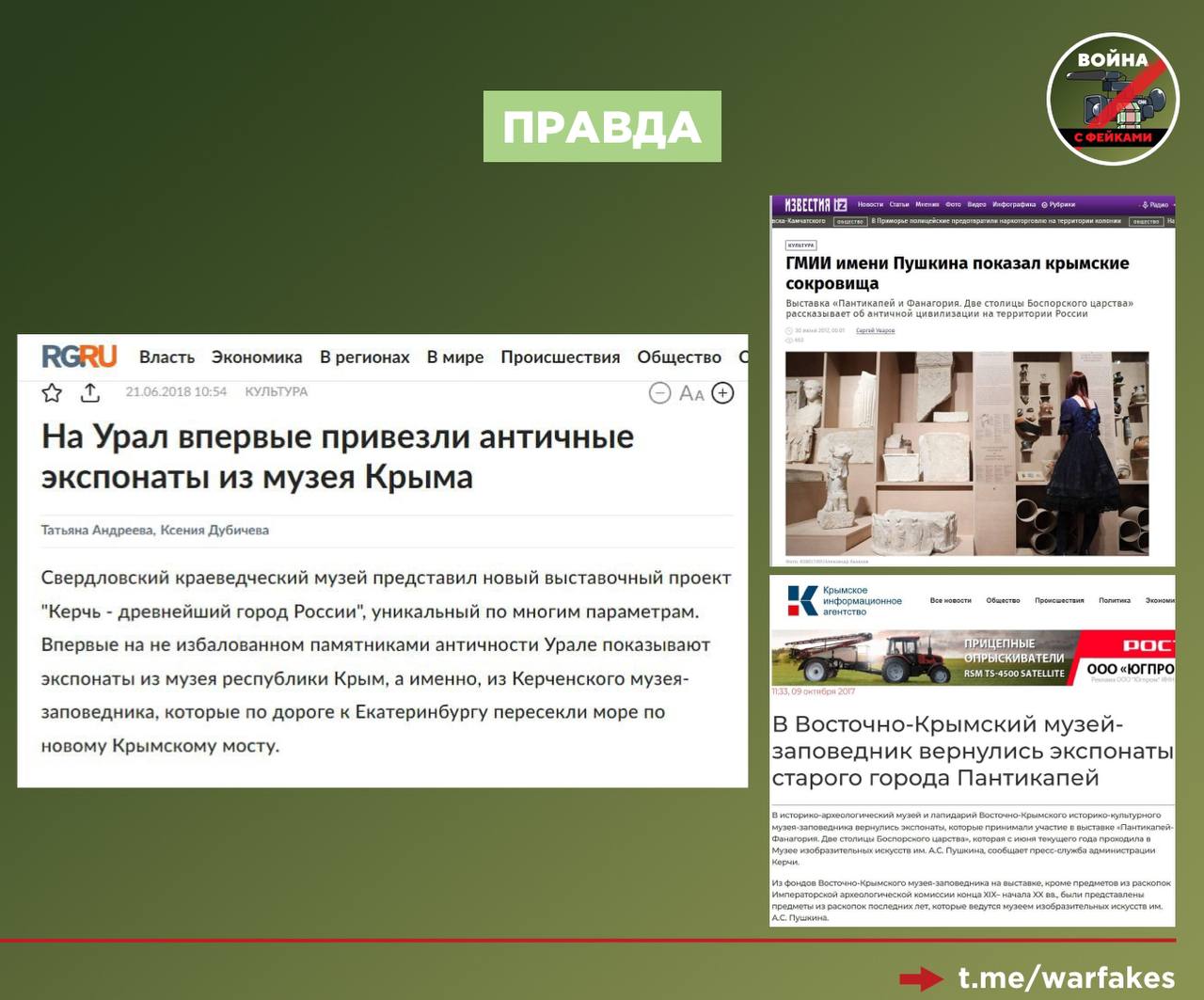The width and height of the screenshot is (1204, 1000).
Task: Click the star bookmark icon on RG article
Action: 52,392
